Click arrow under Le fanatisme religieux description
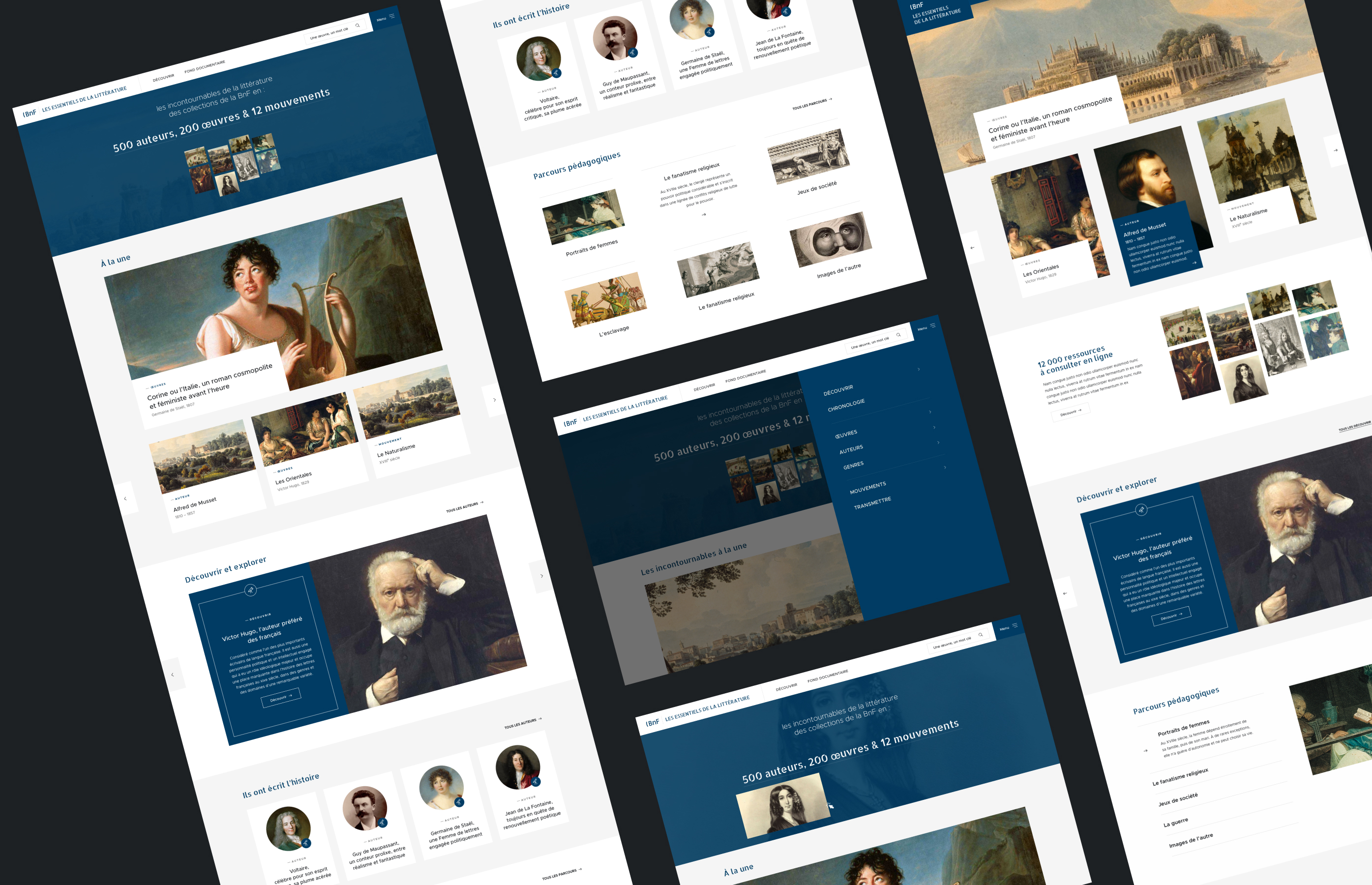This screenshot has height=885, width=1372. [704, 214]
